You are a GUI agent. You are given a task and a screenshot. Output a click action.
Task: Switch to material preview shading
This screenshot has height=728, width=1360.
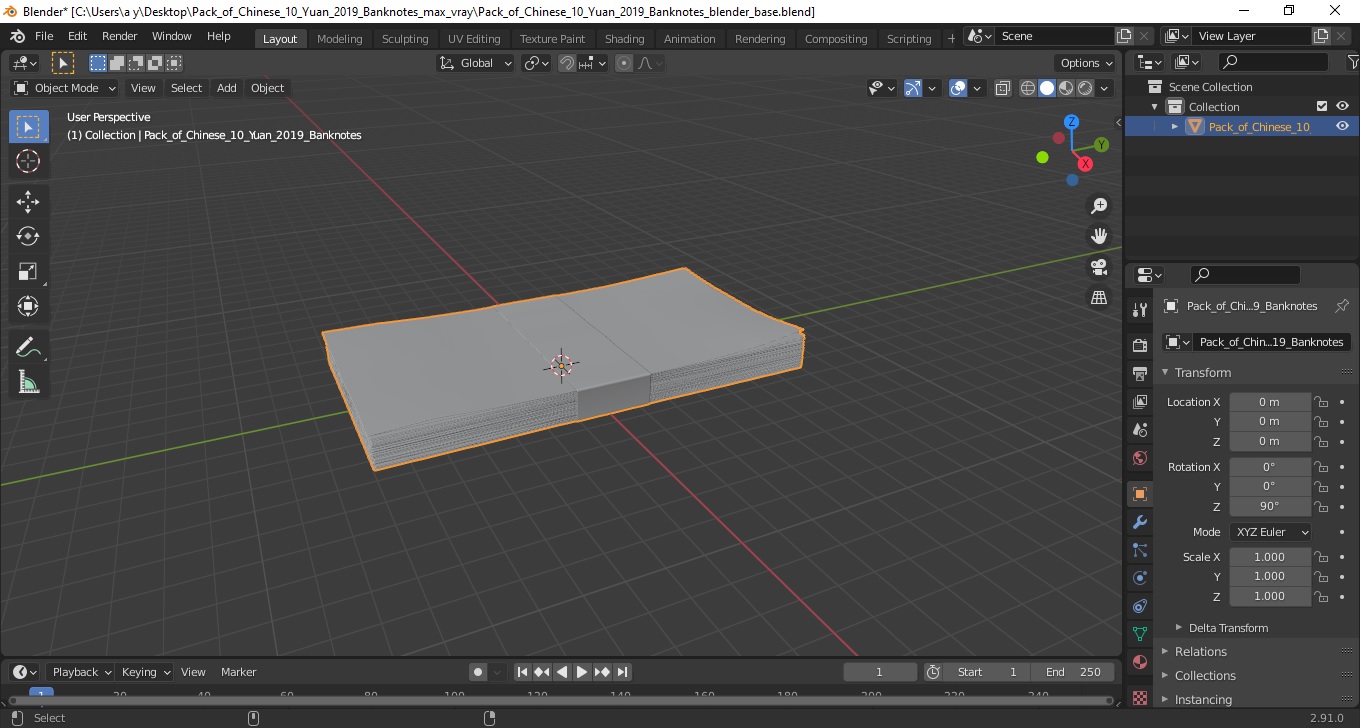pyautogui.click(x=1066, y=88)
